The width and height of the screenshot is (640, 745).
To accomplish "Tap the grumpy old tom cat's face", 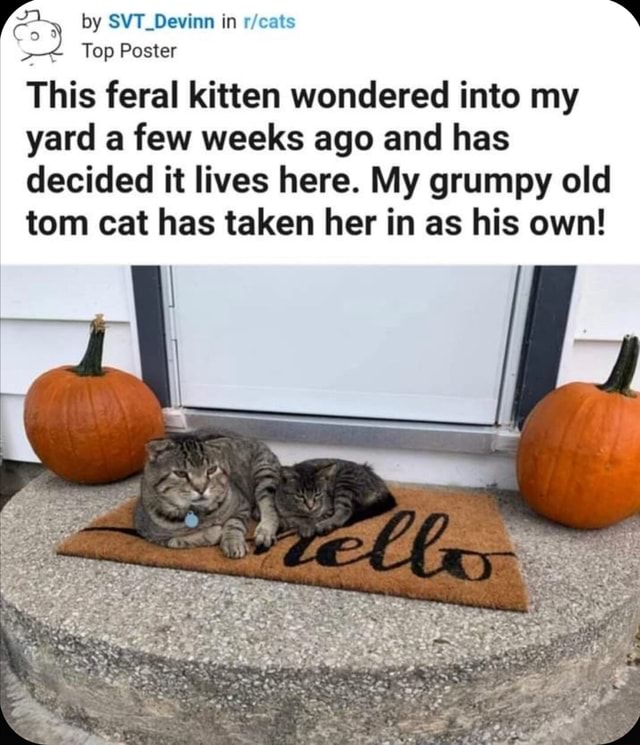I will coord(188,475).
